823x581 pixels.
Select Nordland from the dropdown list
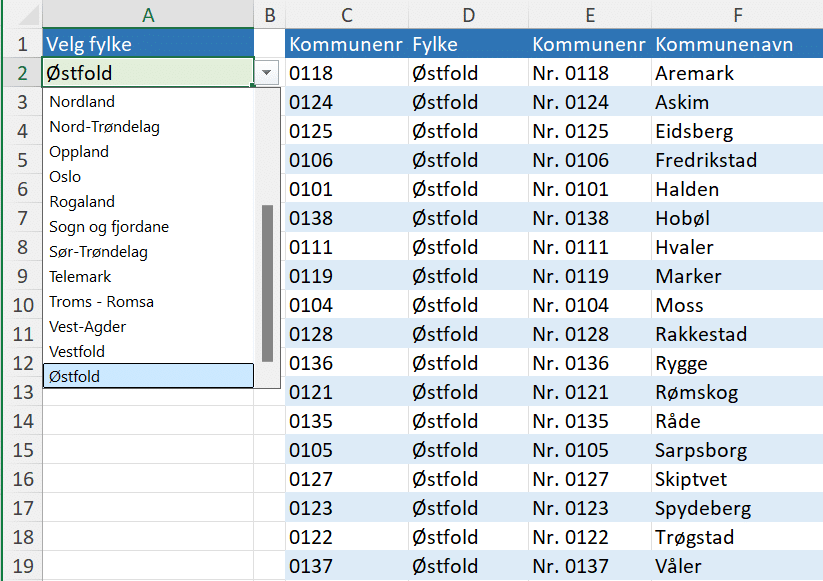tap(82, 102)
